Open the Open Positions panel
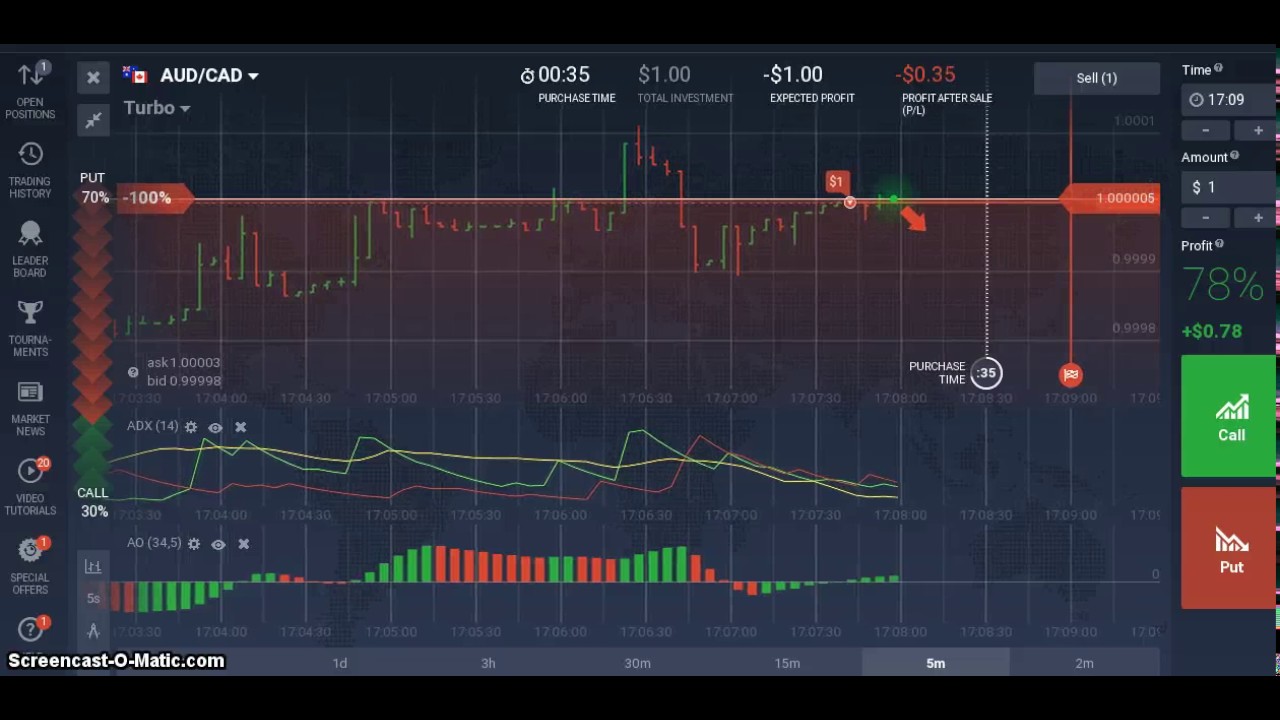1280x720 pixels. point(30,90)
